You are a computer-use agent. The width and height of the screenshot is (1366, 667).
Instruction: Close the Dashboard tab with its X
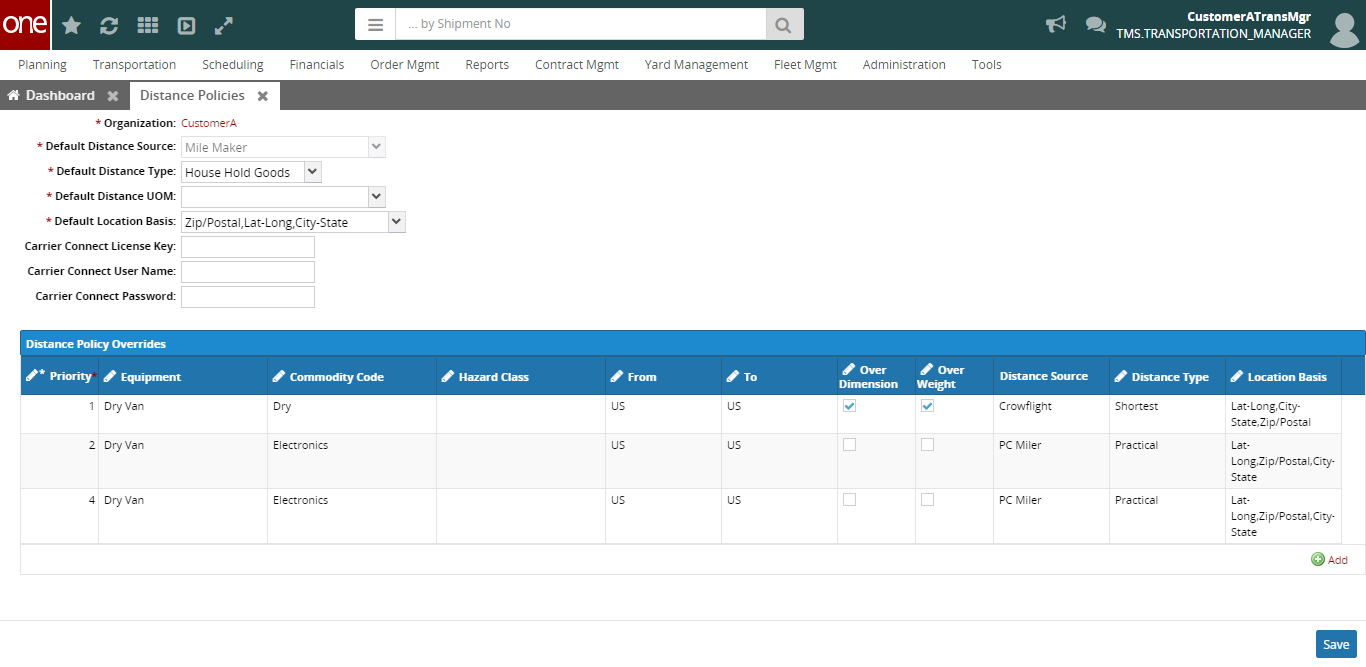click(113, 96)
